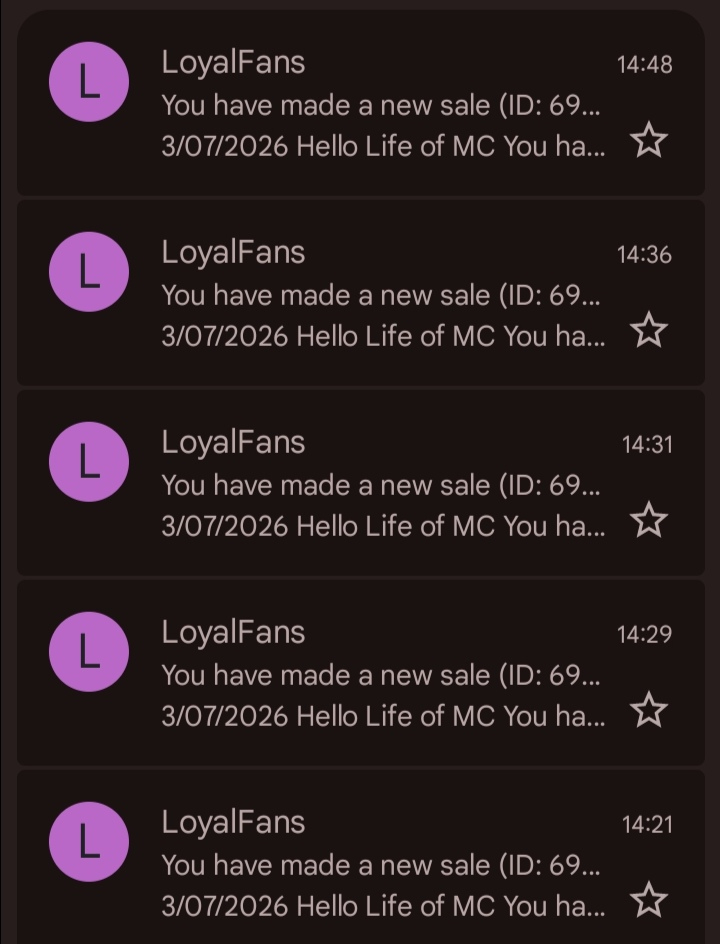
Task: Click the LoyalFans sender name at 14:48
Action: 233,62
